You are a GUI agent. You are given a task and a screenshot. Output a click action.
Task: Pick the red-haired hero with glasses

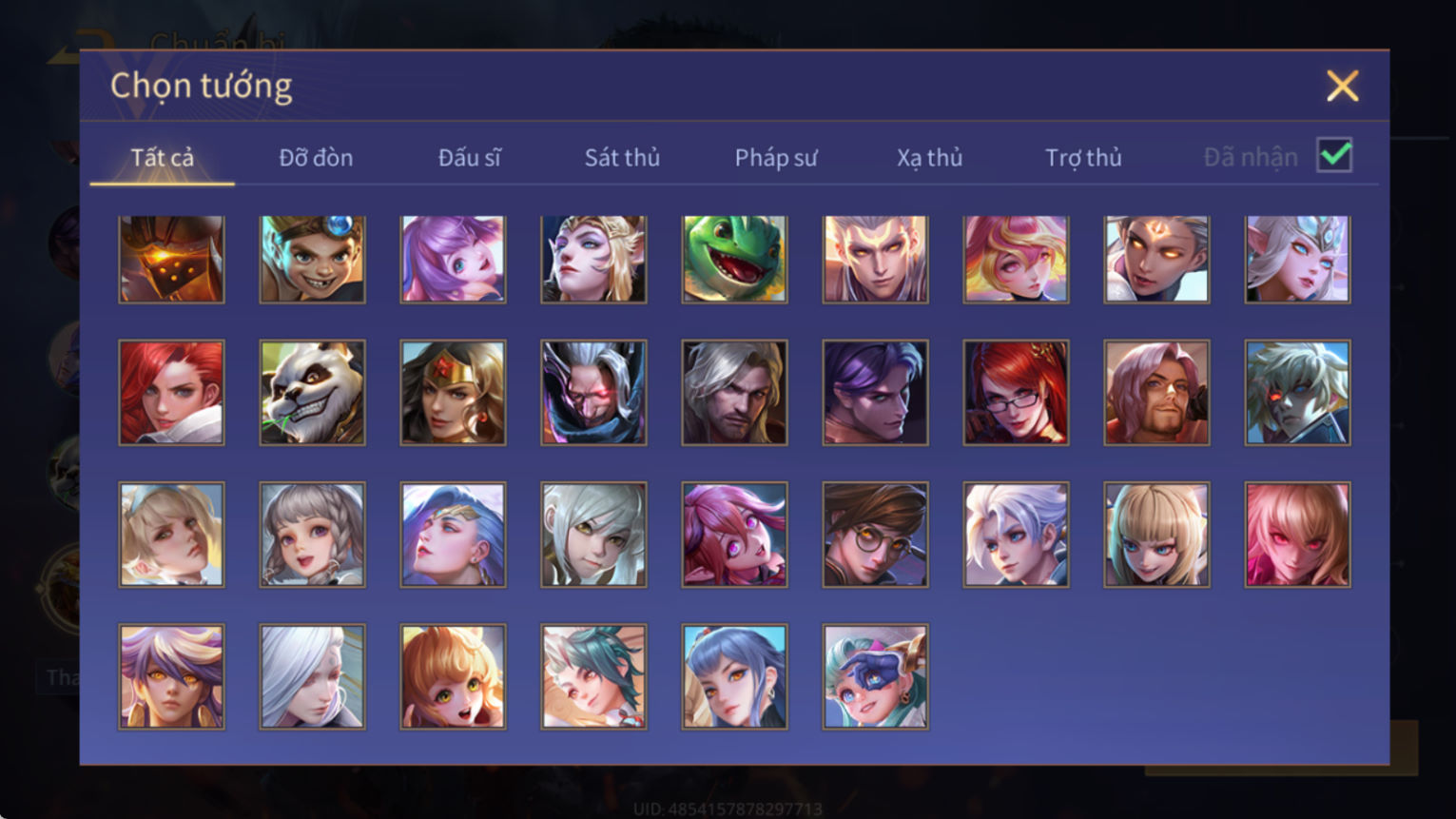coord(1016,392)
